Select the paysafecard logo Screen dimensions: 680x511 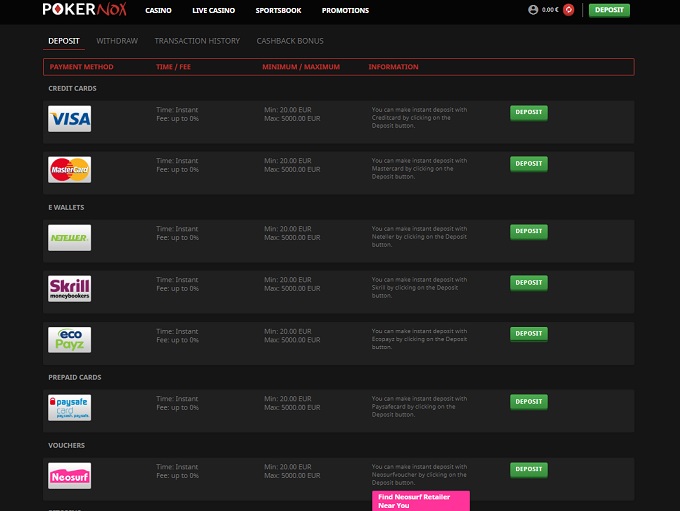point(69,407)
